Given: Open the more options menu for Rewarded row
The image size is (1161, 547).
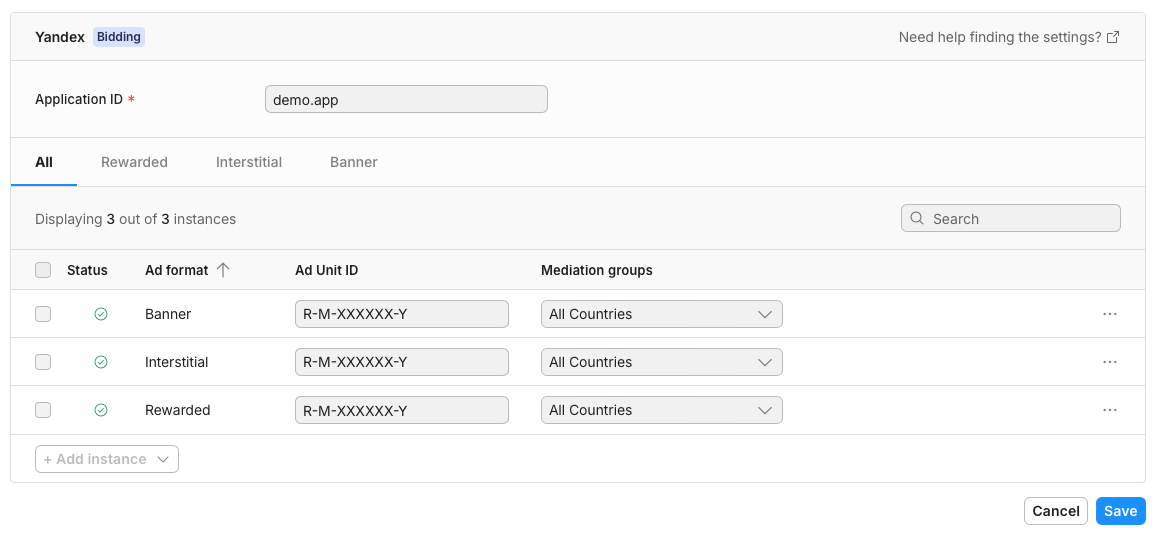Looking at the screenshot, I should pyautogui.click(x=1109, y=410).
